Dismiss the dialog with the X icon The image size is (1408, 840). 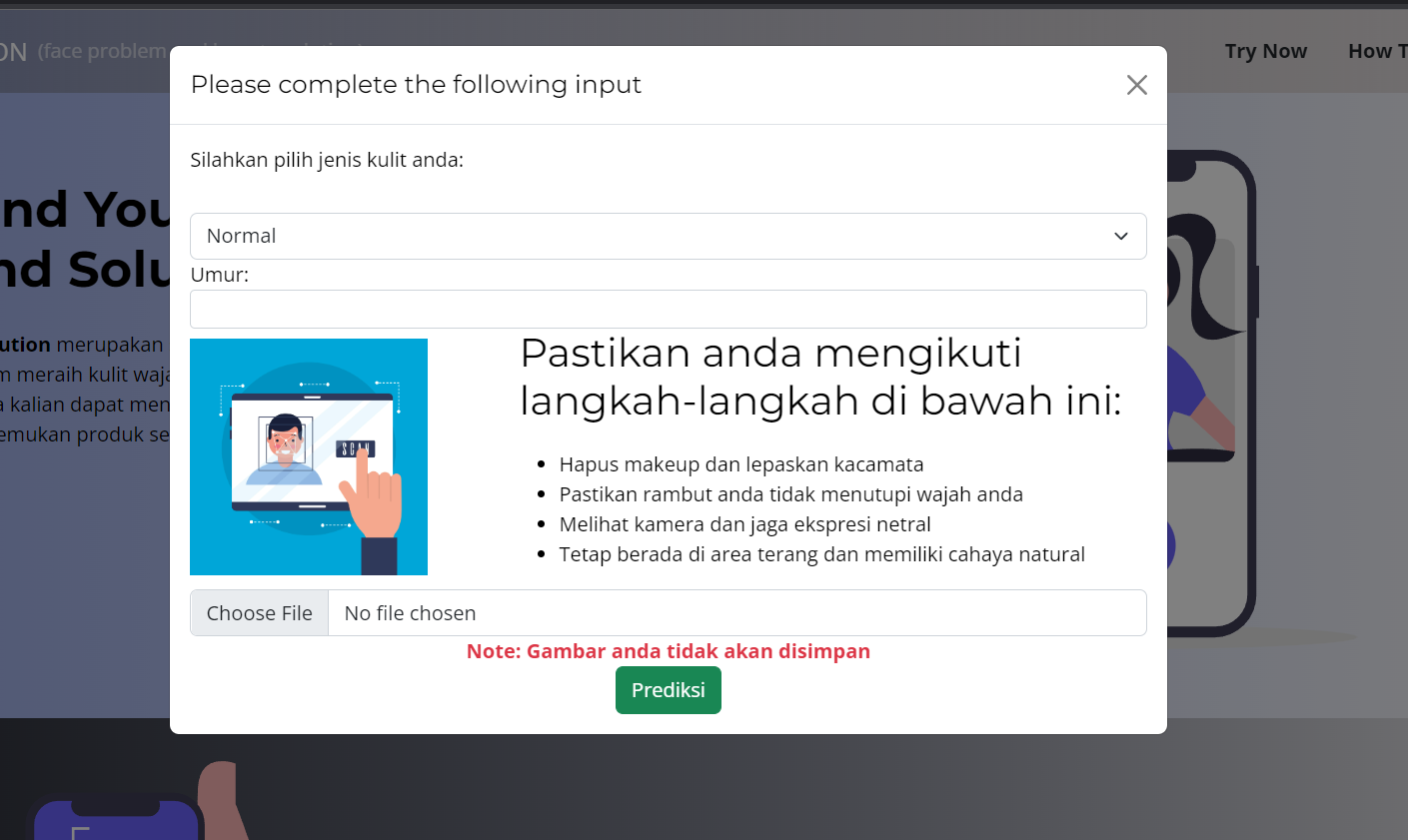(1136, 85)
